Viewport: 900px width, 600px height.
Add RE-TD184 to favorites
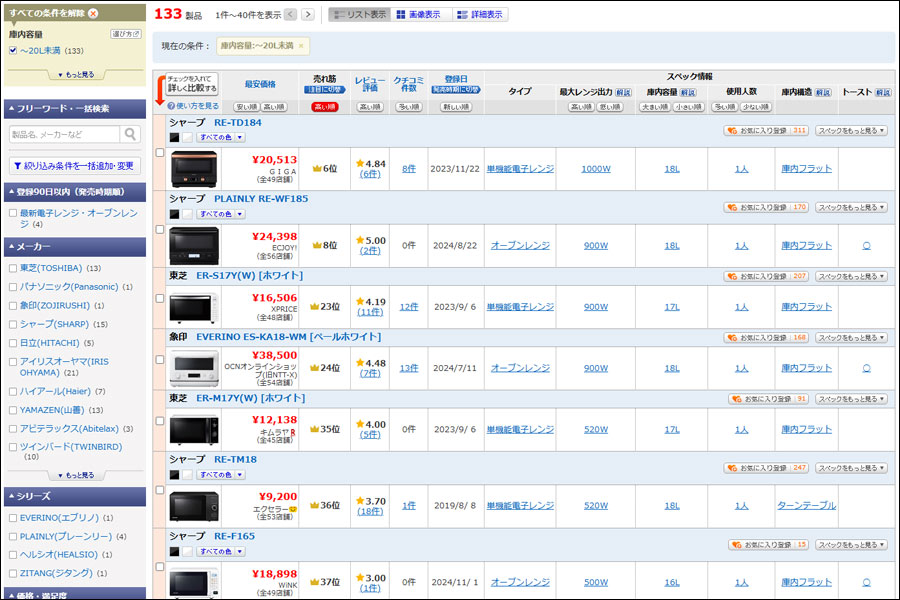(766, 131)
